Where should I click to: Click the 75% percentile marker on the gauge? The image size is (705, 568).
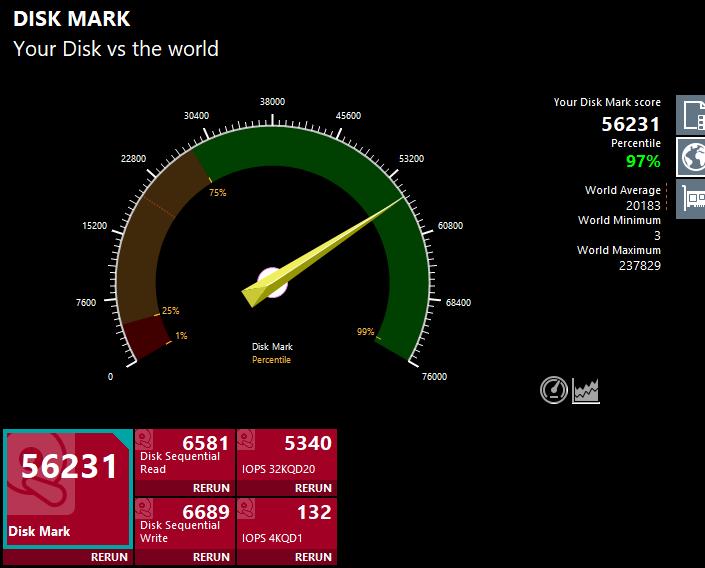pyautogui.click(x=218, y=192)
